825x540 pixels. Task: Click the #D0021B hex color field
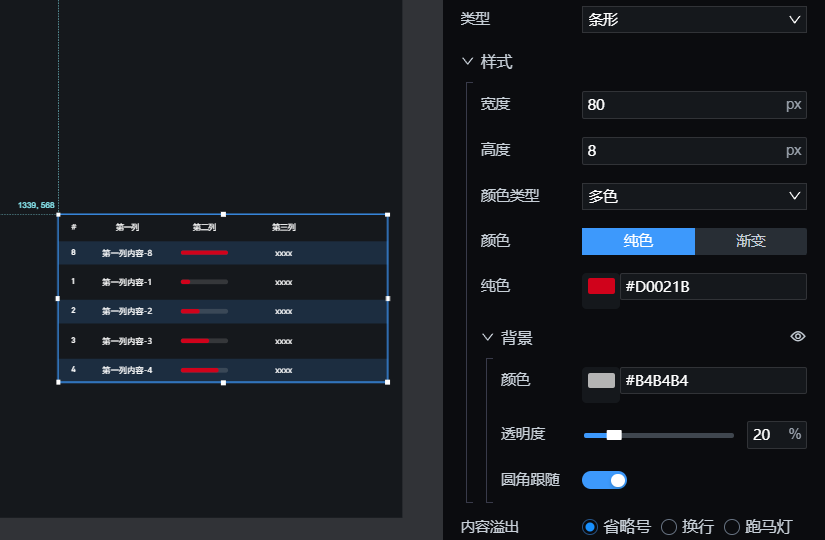click(x=713, y=286)
